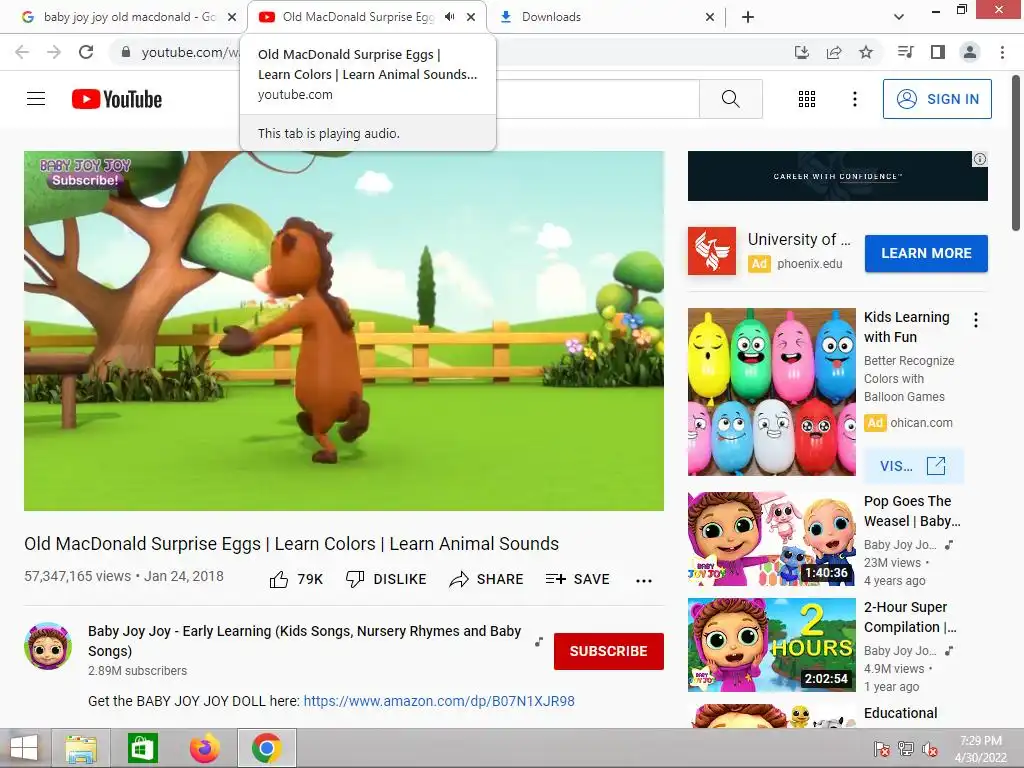Open the Pop Goes The Weasel title
This screenshot has height=768, width=1024.
pos(912,511)
